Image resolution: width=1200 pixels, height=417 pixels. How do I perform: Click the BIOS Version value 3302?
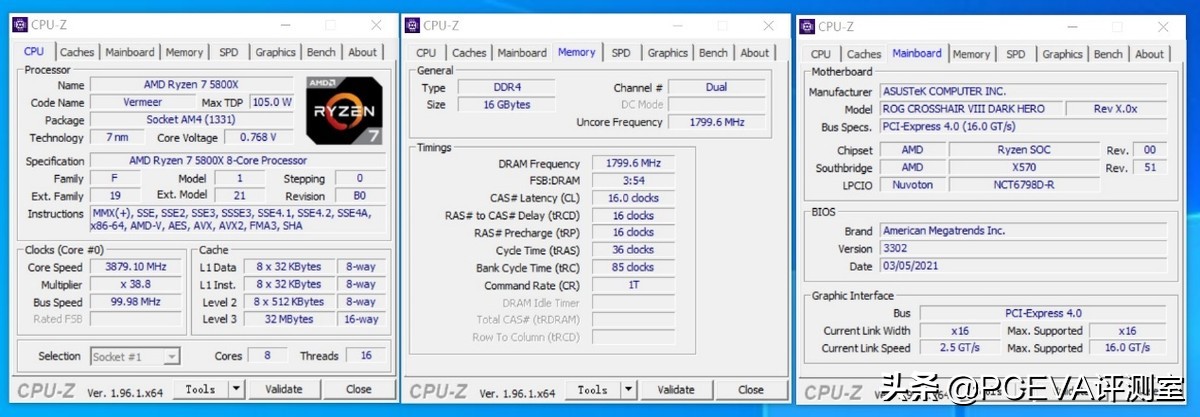click(1022, 248)
